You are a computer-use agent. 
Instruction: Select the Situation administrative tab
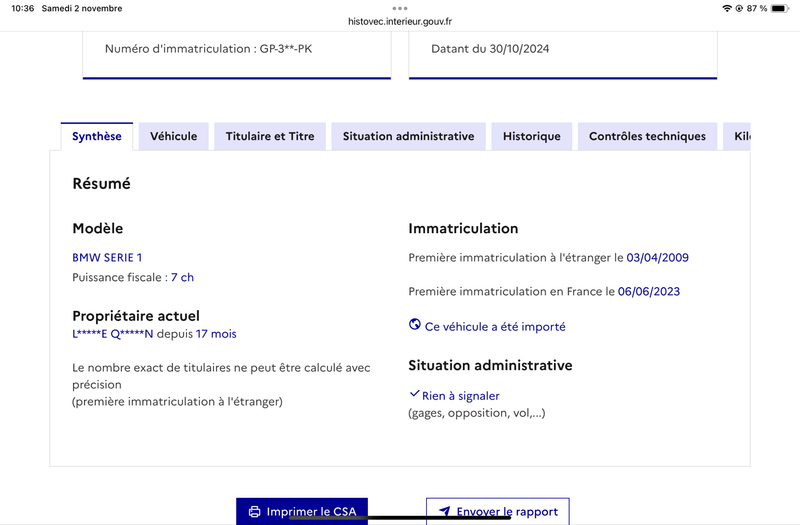tap(409, 136)
